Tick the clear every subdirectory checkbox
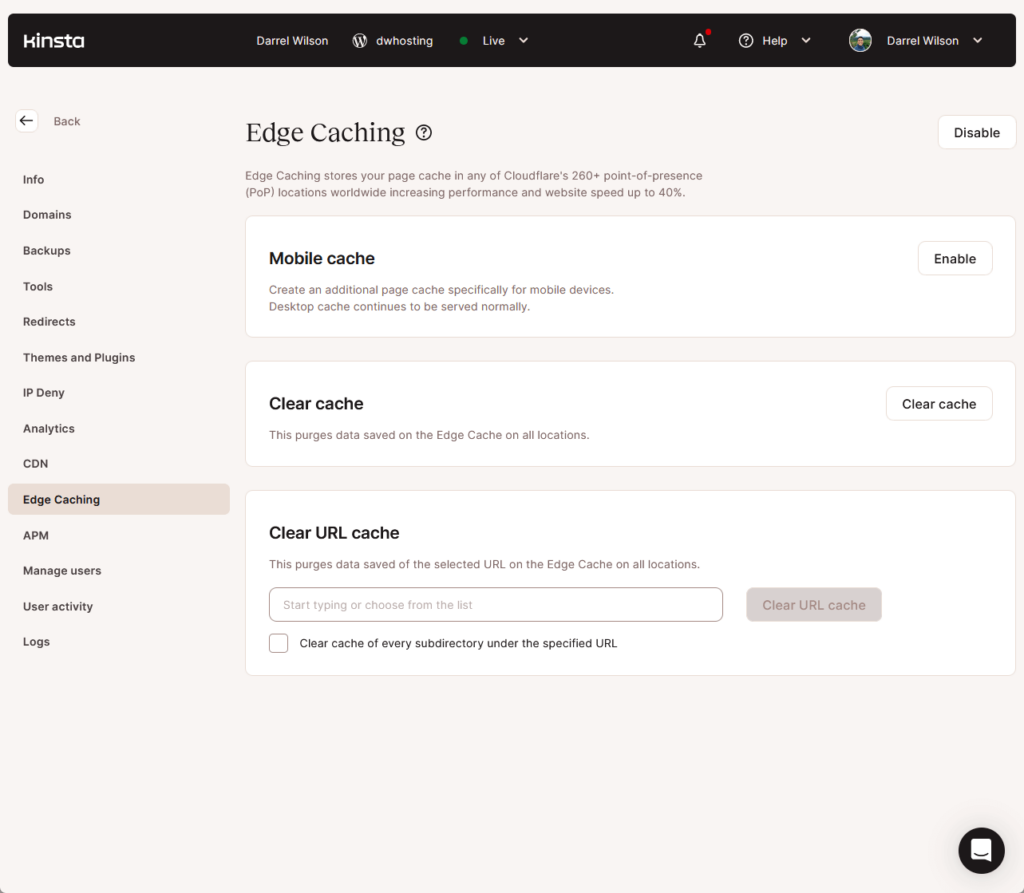 click(278, 643)
